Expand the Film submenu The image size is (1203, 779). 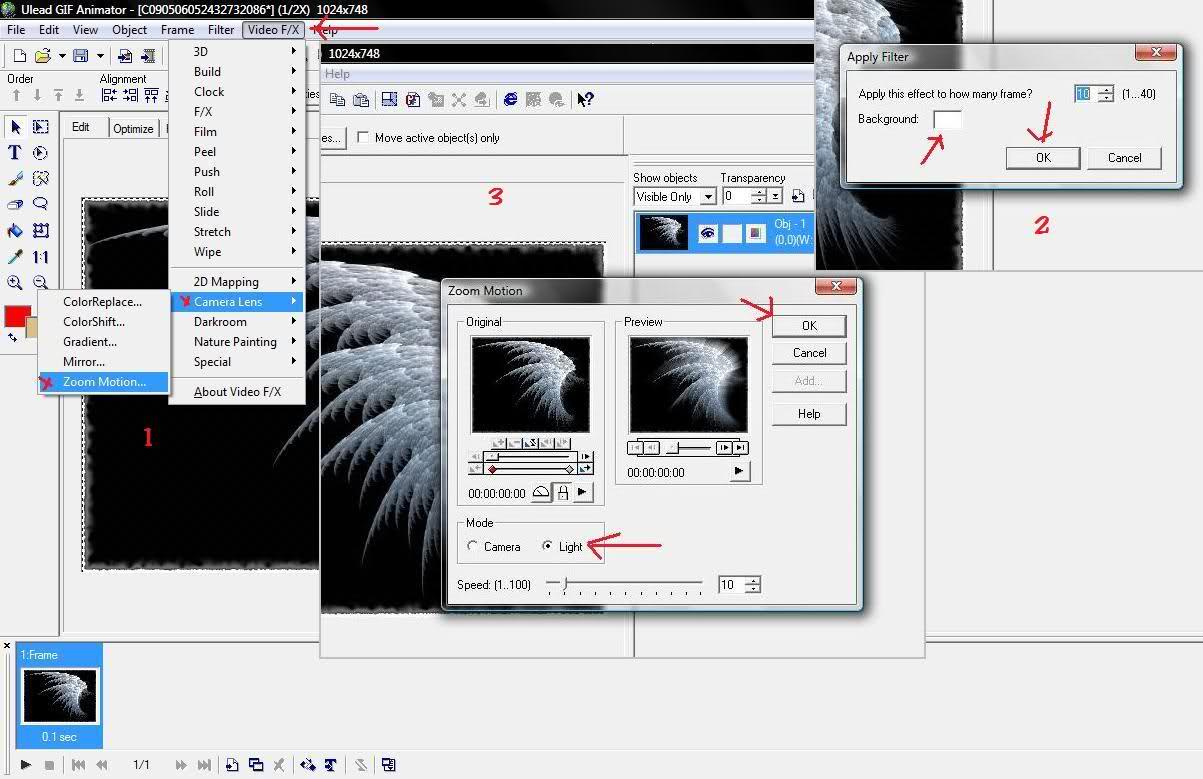point(238,131)
